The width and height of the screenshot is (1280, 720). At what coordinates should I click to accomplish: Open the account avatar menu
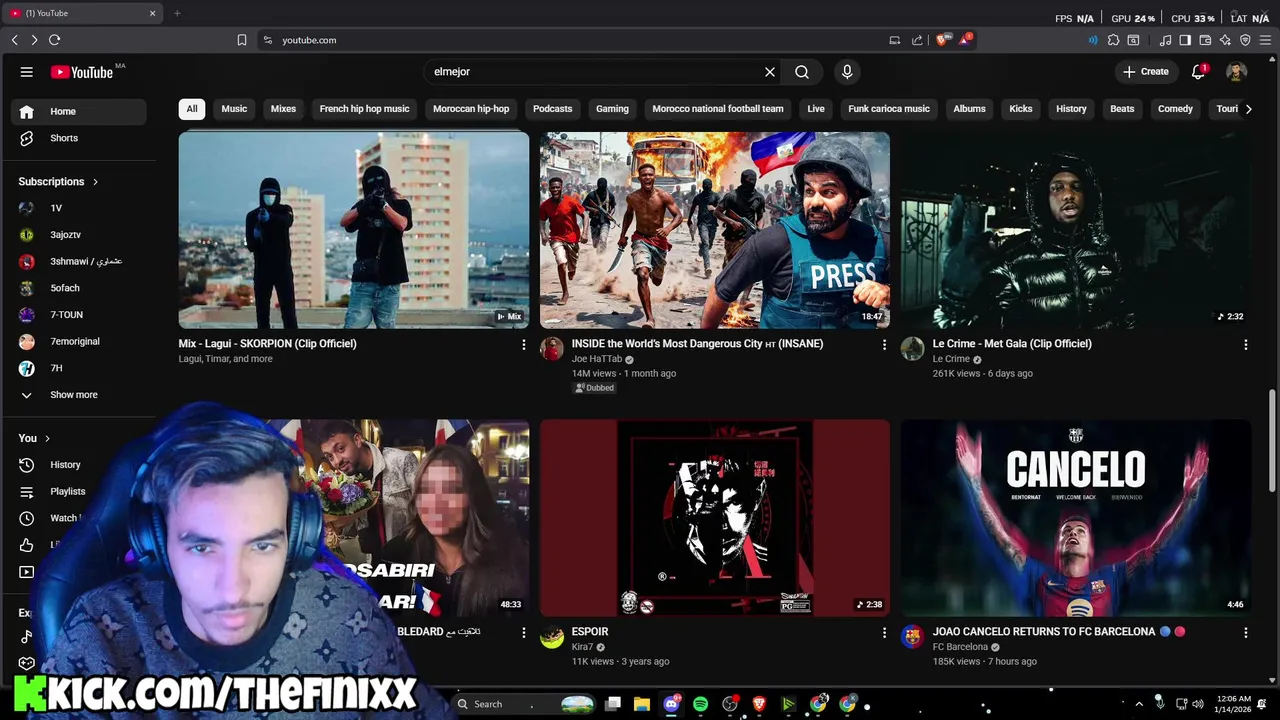tap(1236, 72)
